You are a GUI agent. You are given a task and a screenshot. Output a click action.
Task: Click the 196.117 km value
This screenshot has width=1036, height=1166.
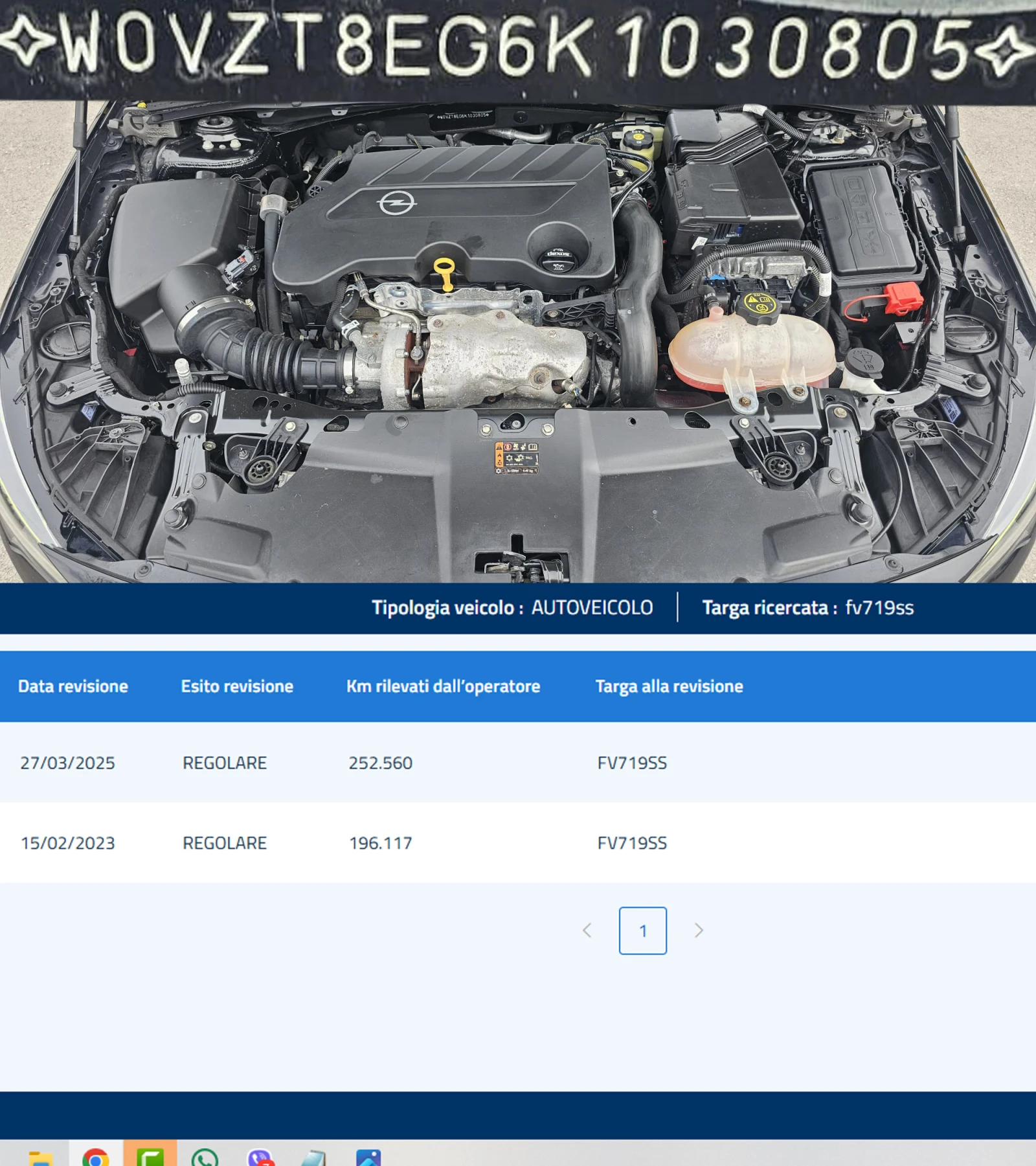[381, 844]
